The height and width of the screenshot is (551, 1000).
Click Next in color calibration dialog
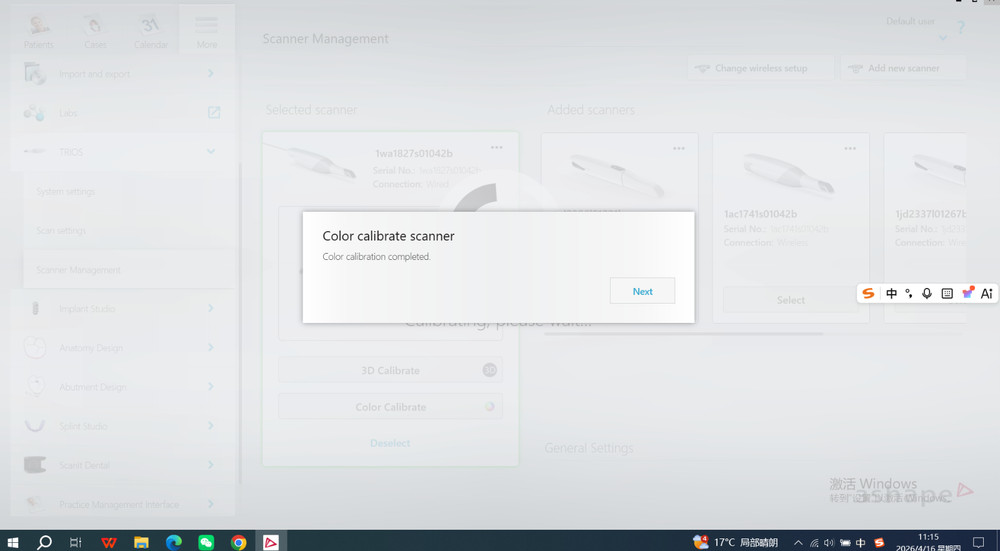[x=642, y=291]
